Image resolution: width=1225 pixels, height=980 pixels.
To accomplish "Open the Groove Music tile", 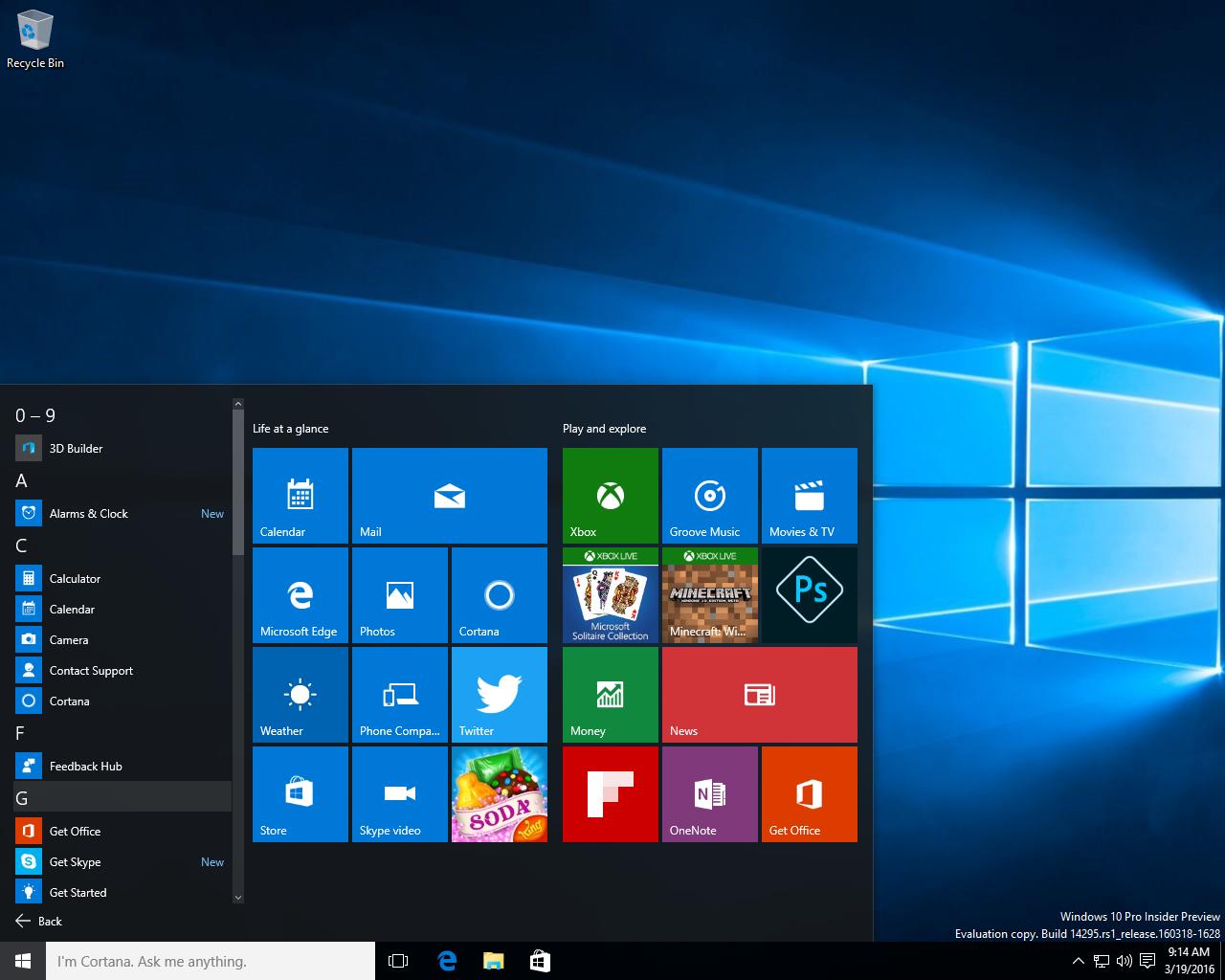I will click(710, 496).
